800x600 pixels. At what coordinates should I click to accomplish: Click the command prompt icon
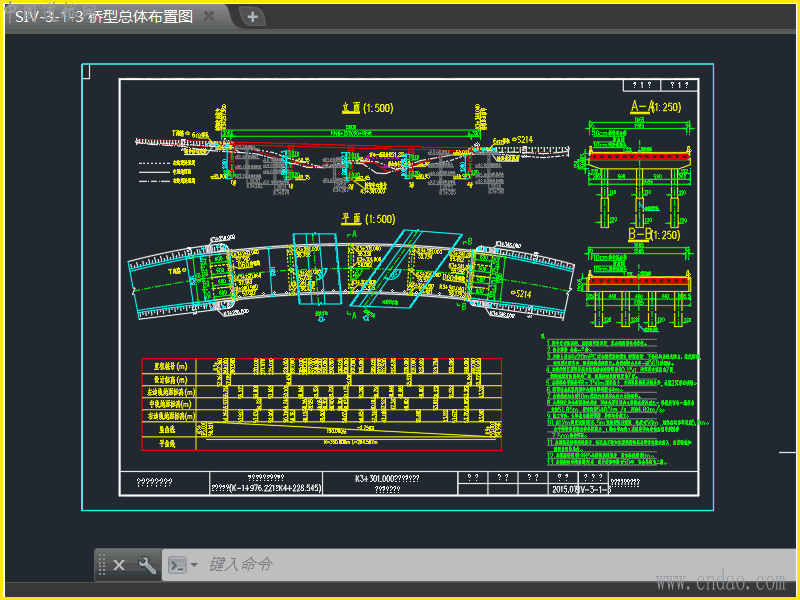click(177, 565)
